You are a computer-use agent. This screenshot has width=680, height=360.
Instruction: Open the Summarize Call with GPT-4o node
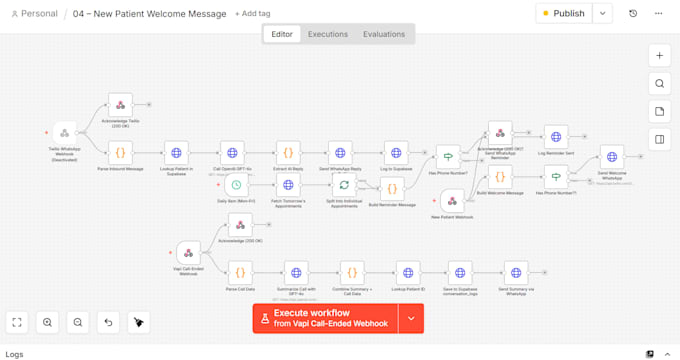(x=296, y=273)
